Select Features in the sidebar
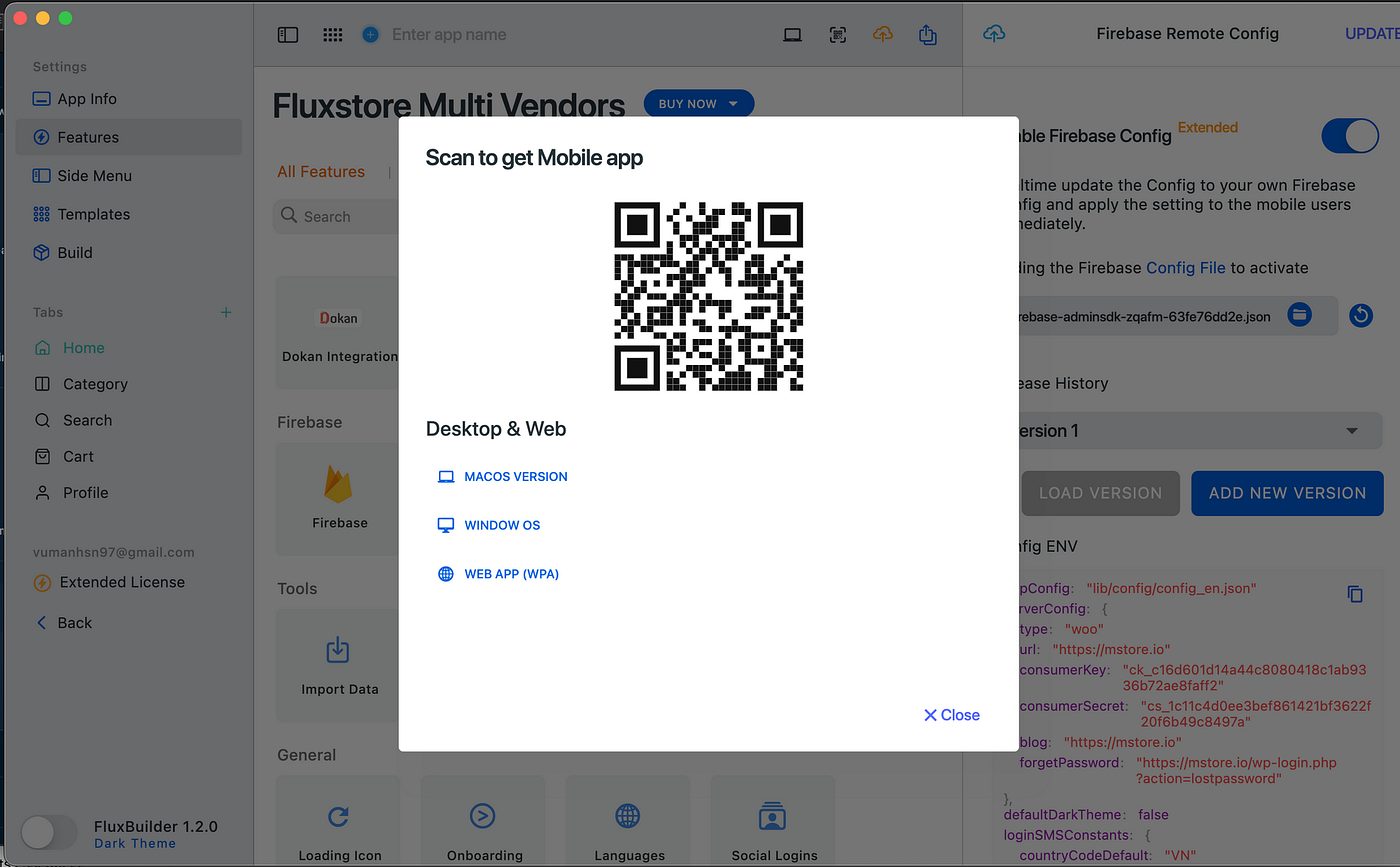Image resolution: width=1400 pixels, height=867 pixels. pos(128,137)
